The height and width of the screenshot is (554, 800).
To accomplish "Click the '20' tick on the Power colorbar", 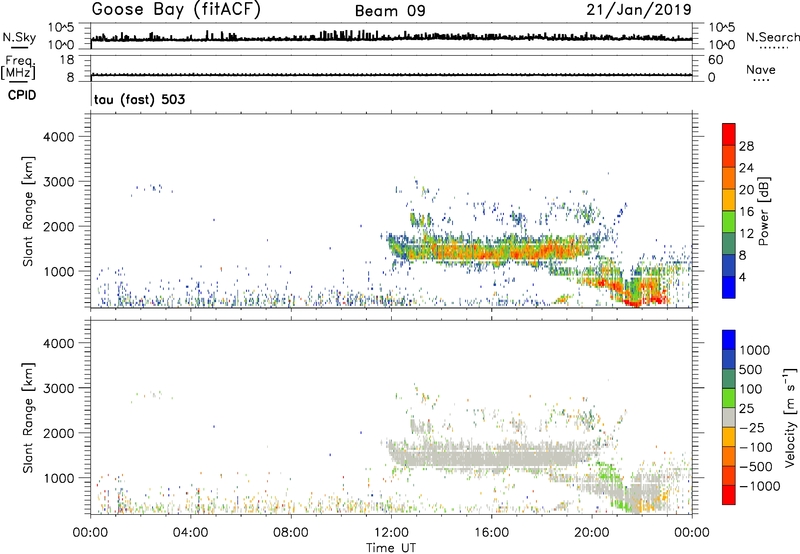I will coord(746,190).
